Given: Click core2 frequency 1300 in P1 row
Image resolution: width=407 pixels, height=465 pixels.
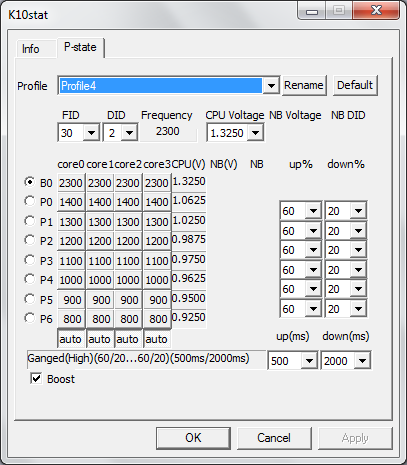Looking at the screenshot, I should coord(128,222).
